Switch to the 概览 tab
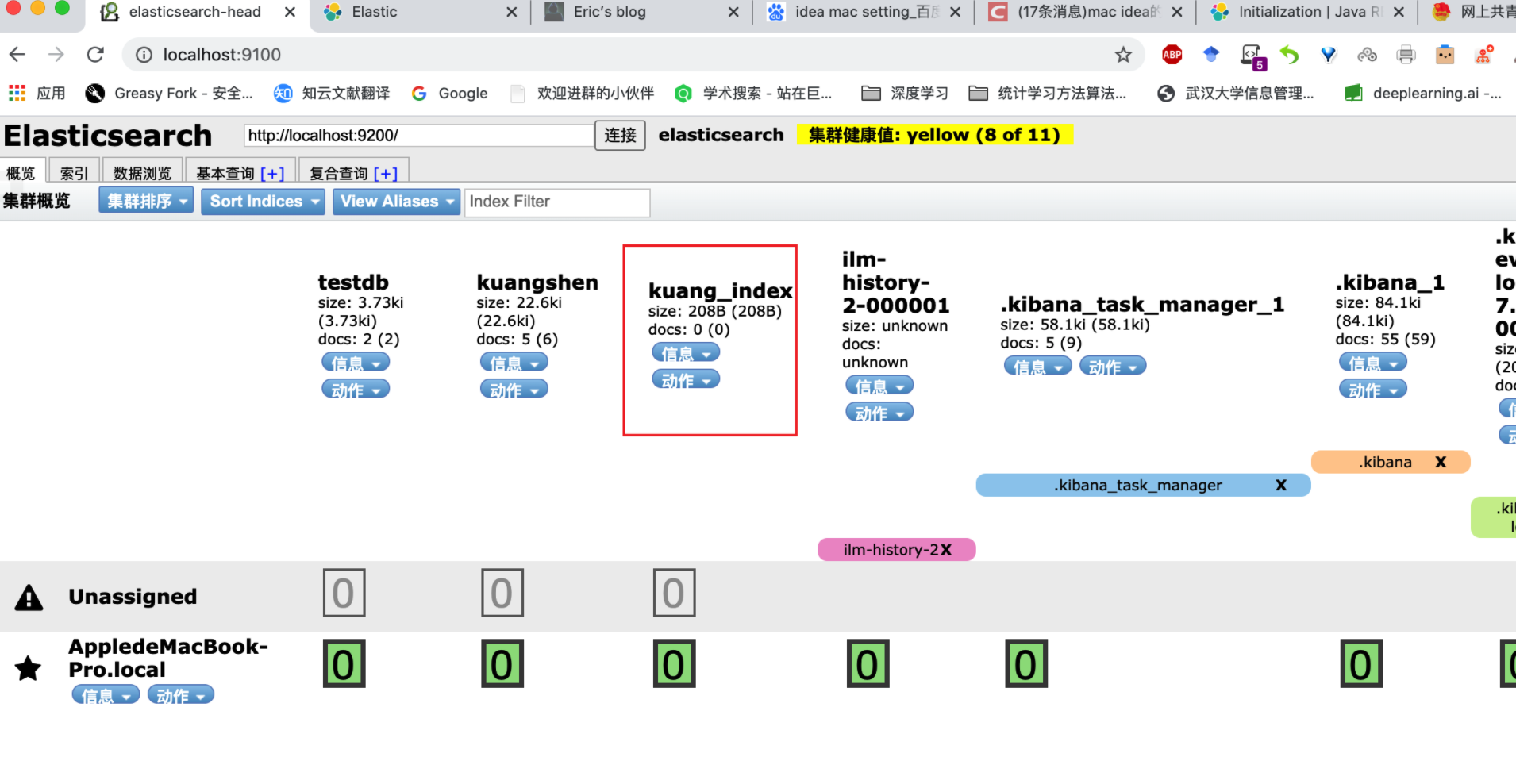 21,172
